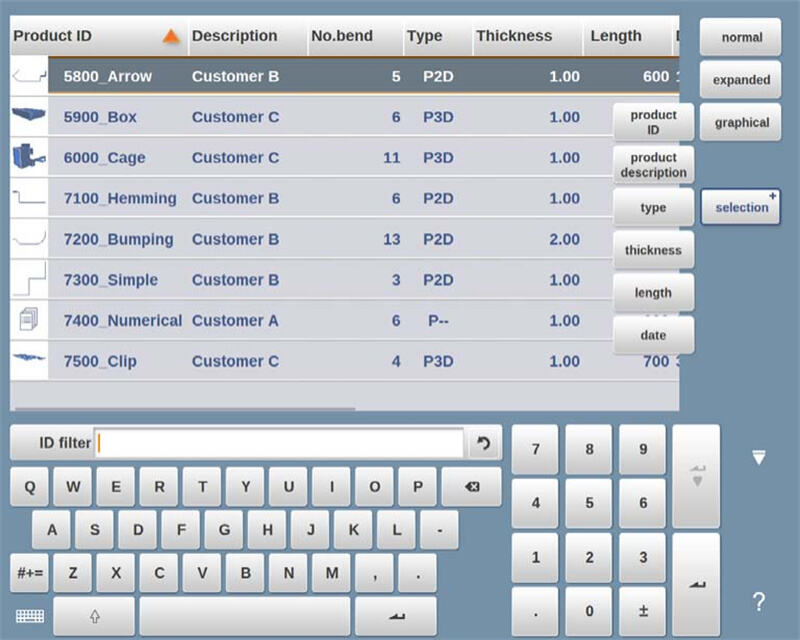Tap the shift arrow key

pos(94,616)
